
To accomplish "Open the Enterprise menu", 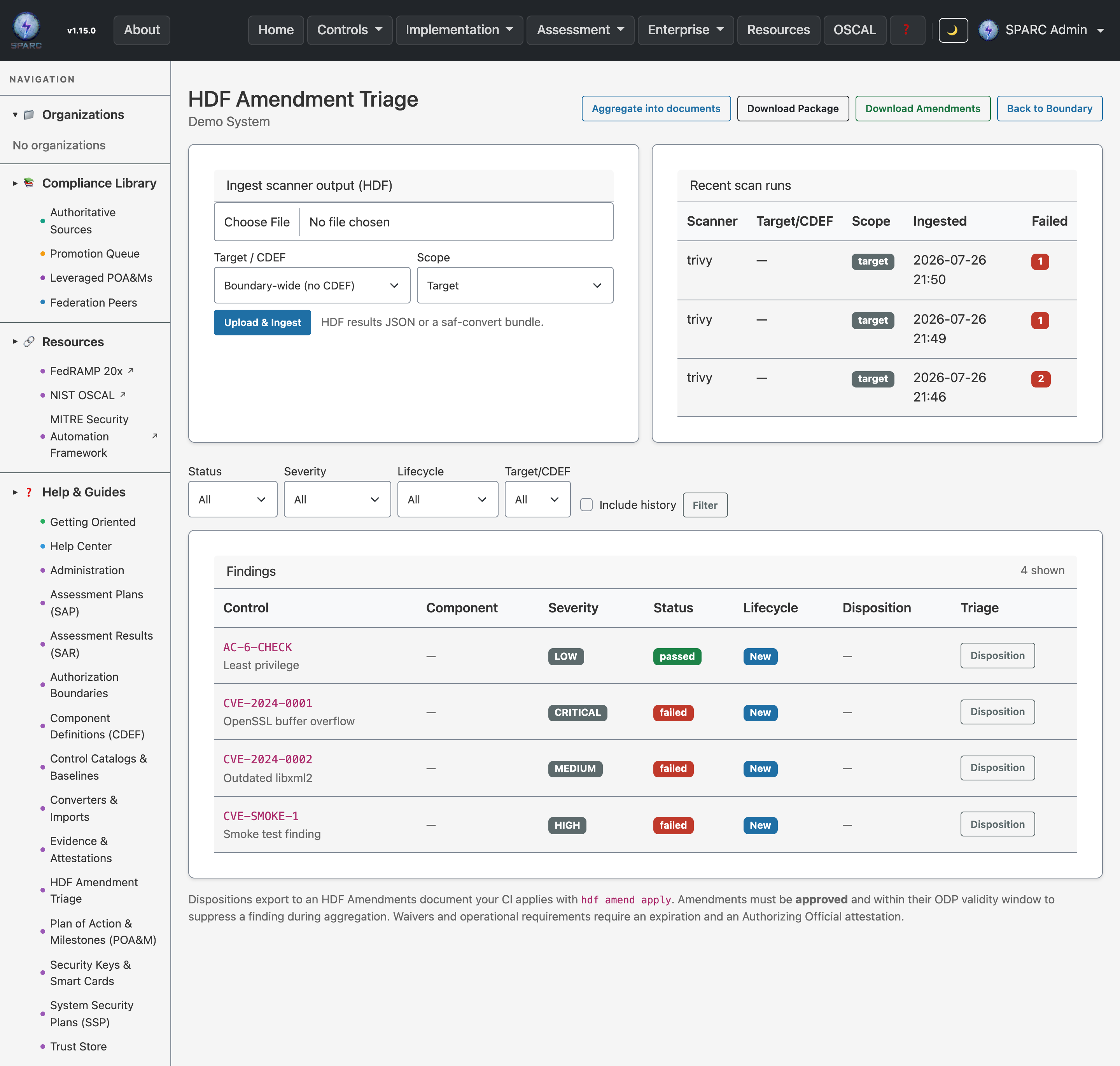I will [x=686, y=30].
